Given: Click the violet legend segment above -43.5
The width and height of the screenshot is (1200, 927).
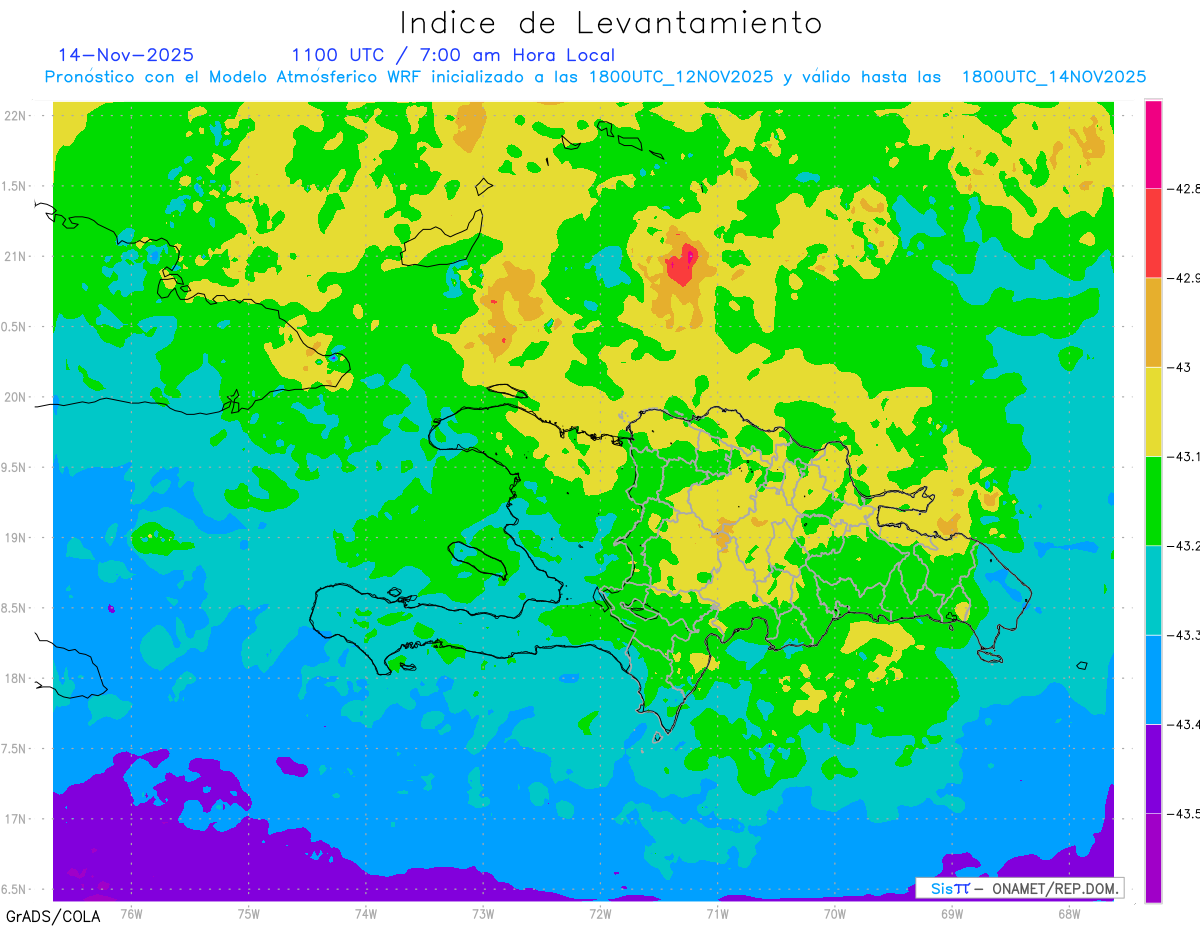Looking at the screenshot, I should click(x=1153, y=768).
